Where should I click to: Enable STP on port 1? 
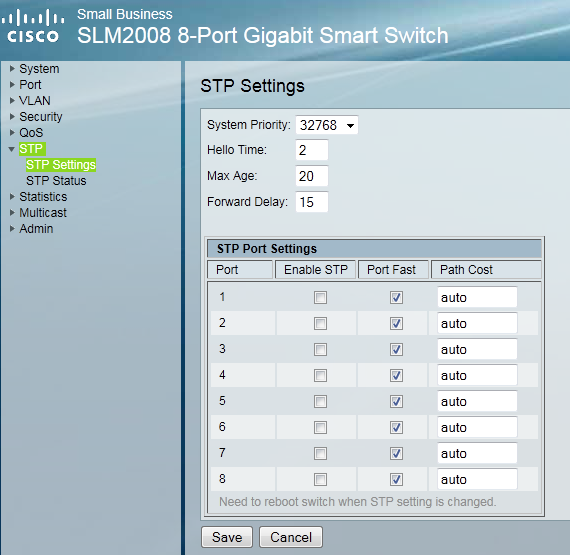[x=320, y=297]
